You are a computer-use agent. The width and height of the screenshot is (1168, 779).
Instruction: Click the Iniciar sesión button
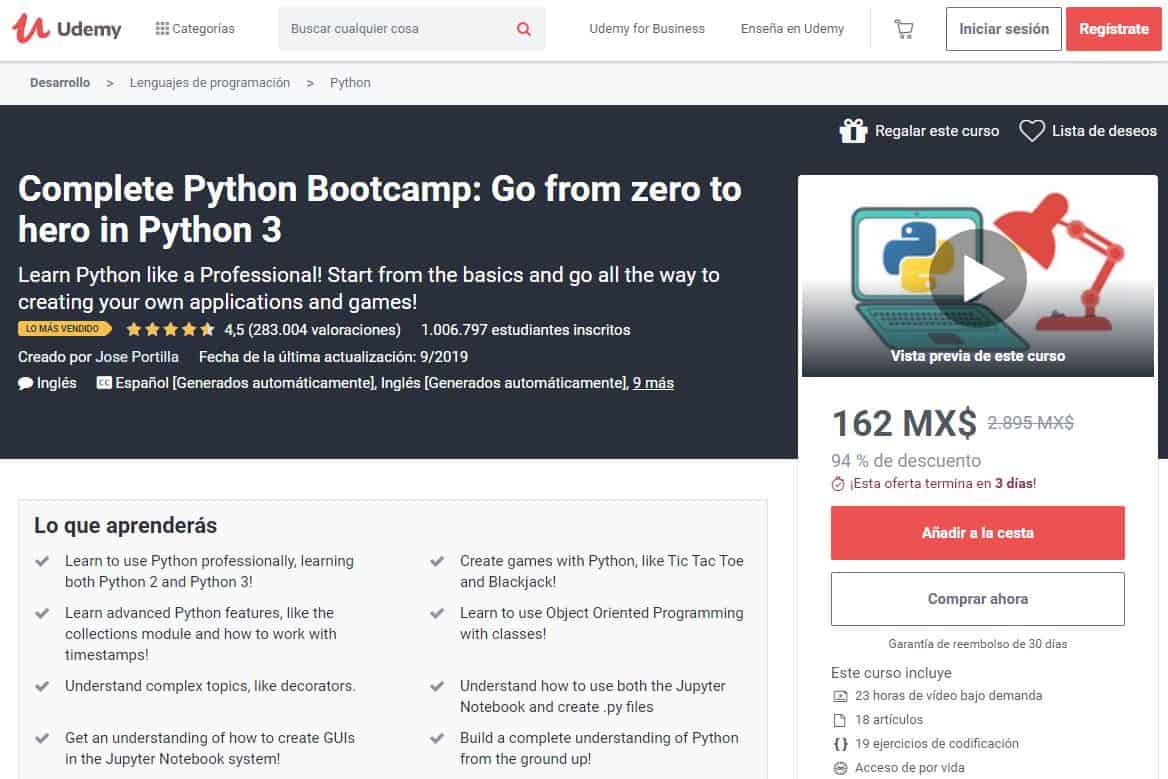click(x=1003, y=29)
